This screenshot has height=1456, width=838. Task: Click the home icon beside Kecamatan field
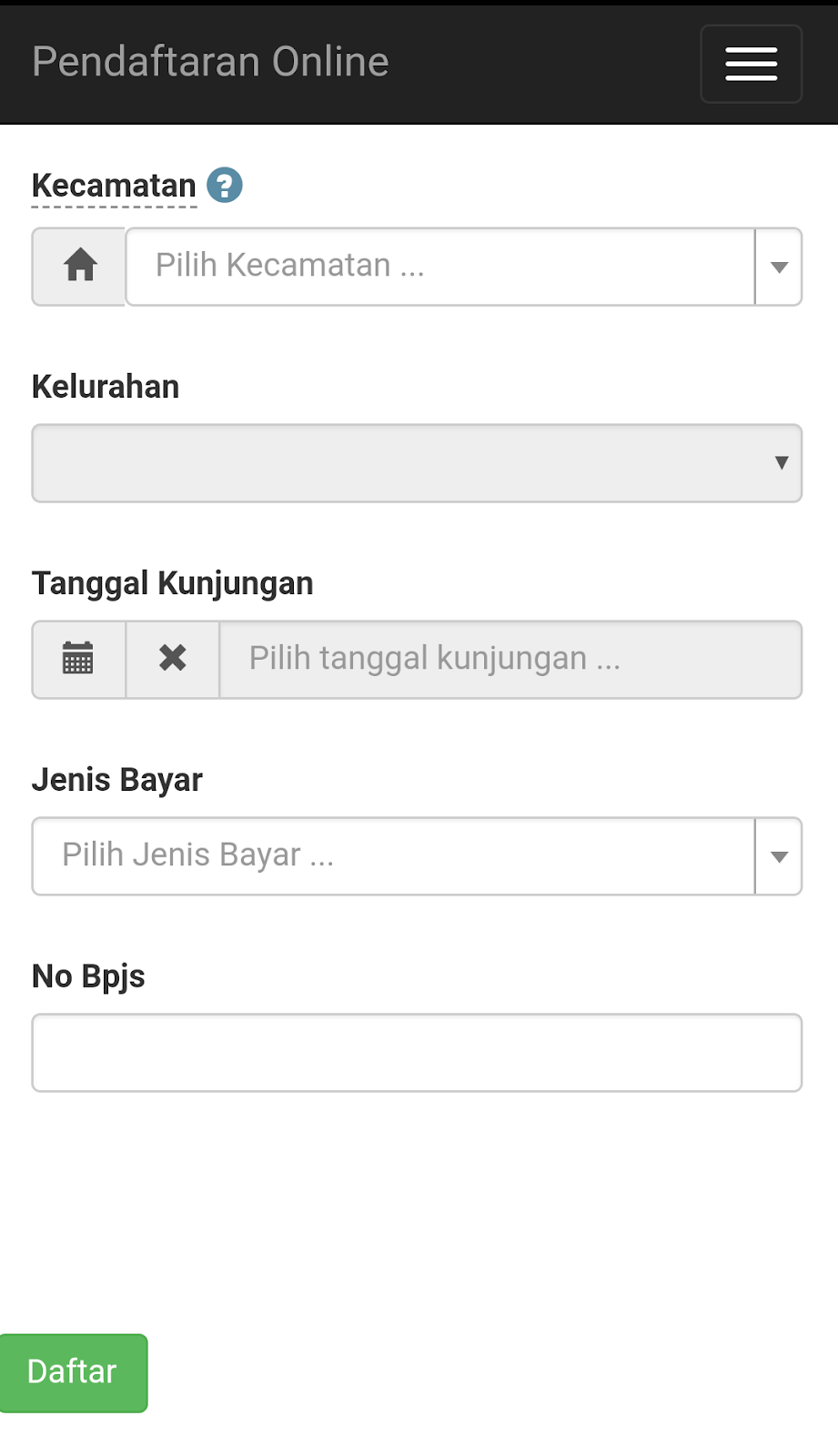(80, 267)
